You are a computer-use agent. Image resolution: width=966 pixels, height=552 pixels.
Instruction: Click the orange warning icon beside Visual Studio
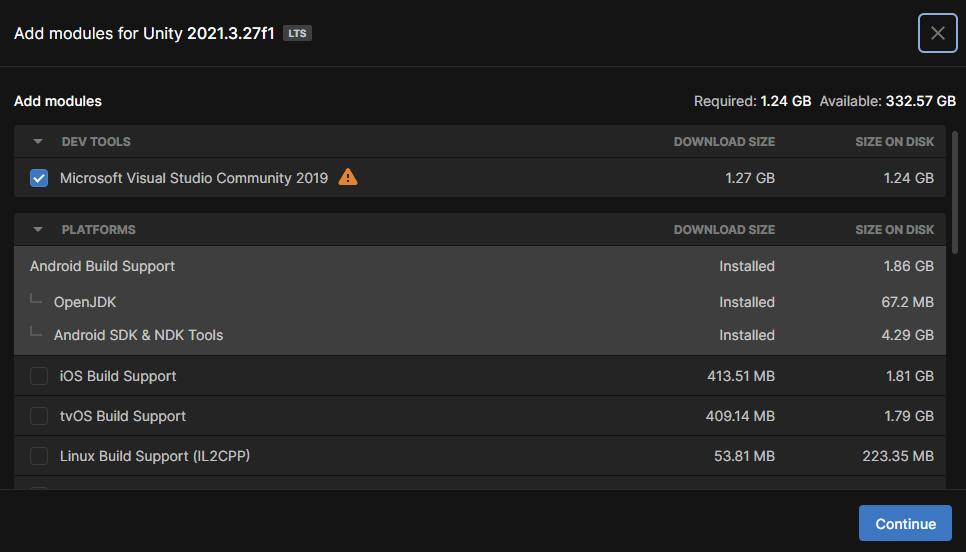coord(347,177)
